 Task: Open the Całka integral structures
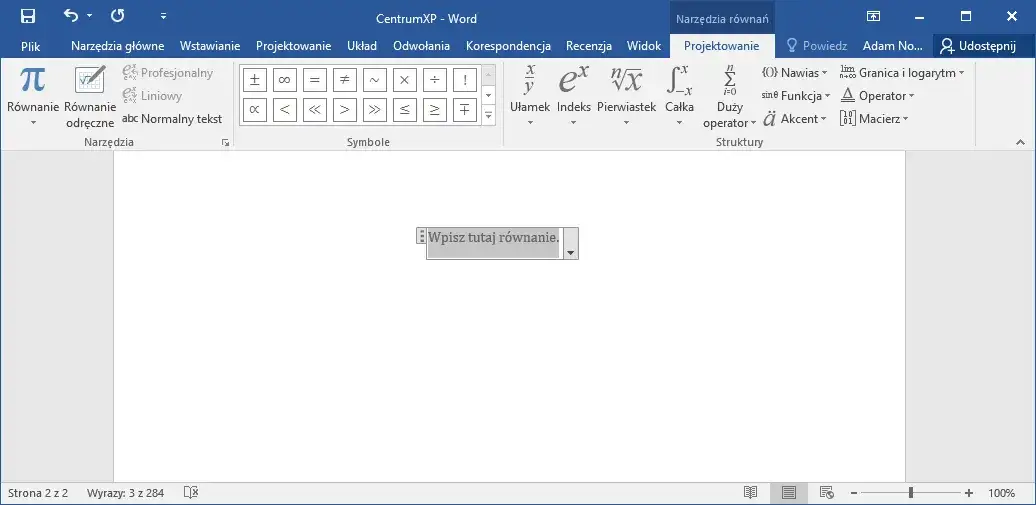pyautogui.click(x=679, y=96)
